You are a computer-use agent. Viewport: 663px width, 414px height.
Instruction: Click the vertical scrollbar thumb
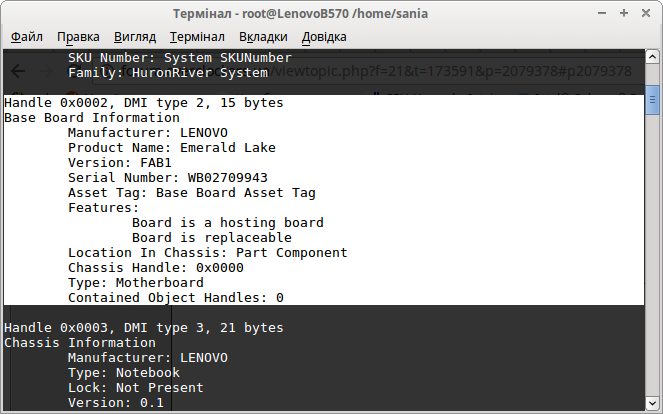[652, 100]
